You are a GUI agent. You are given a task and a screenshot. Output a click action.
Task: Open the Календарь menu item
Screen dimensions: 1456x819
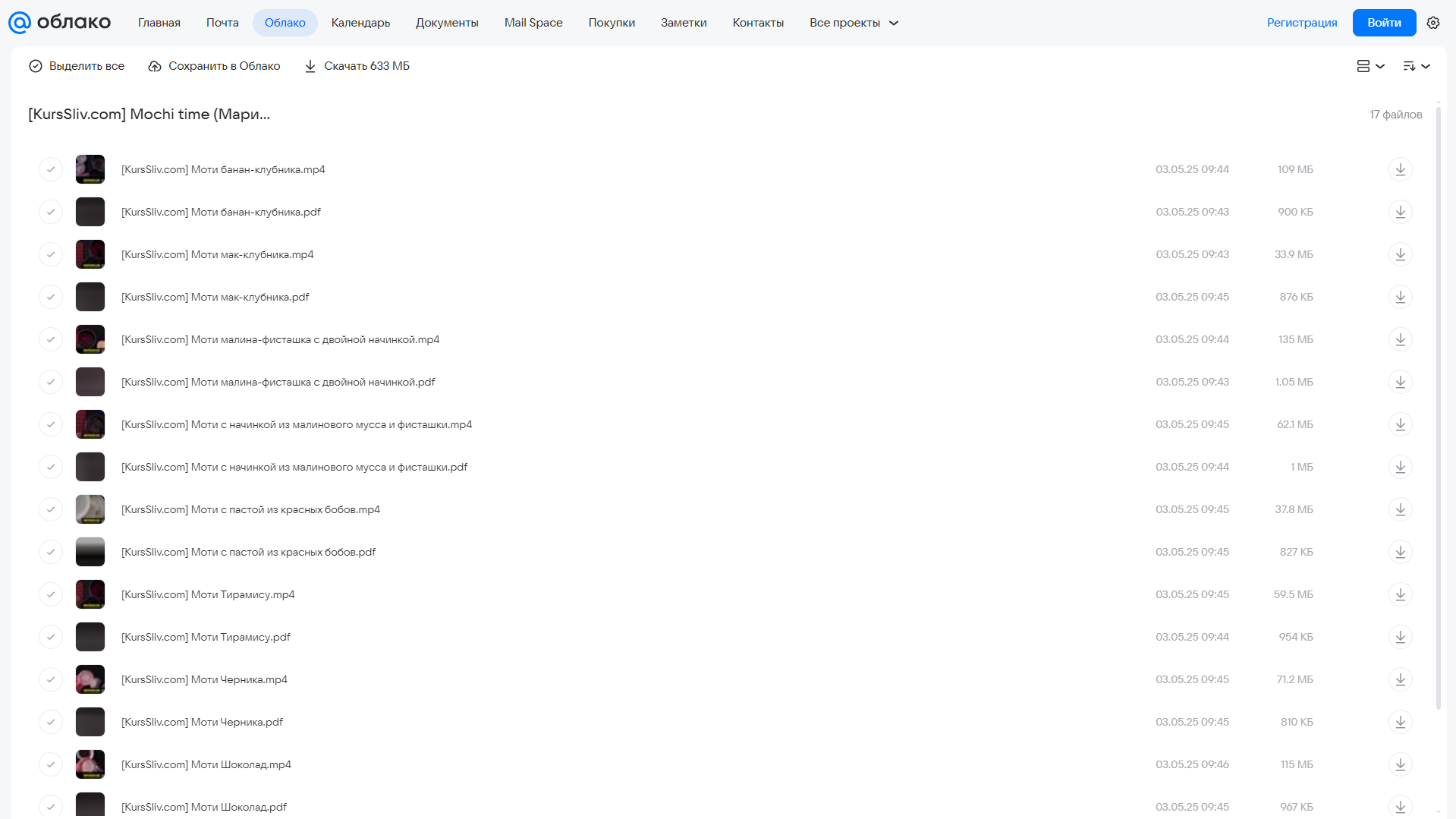tap(360, 23)
